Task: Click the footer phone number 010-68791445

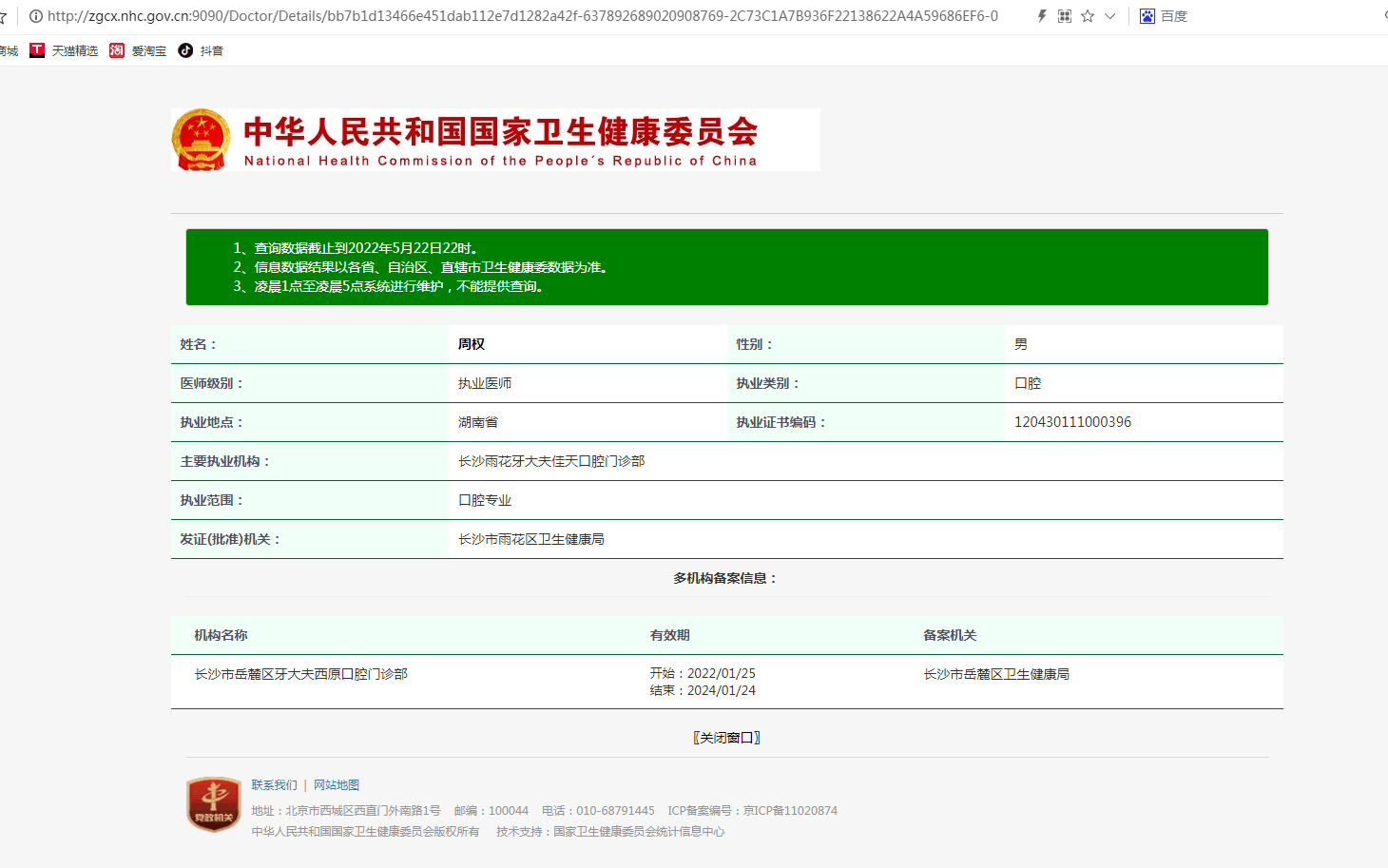Action: [615, 811]
